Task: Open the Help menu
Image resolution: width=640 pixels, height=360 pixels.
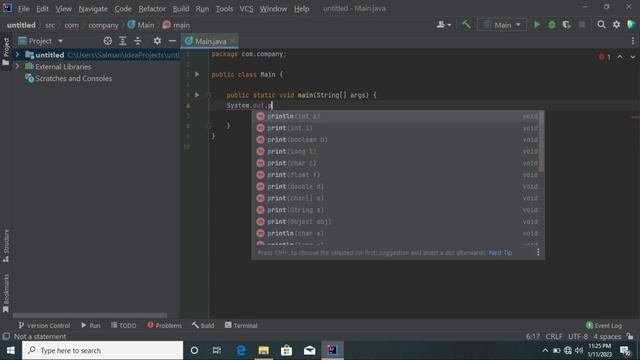Action: 301,9
